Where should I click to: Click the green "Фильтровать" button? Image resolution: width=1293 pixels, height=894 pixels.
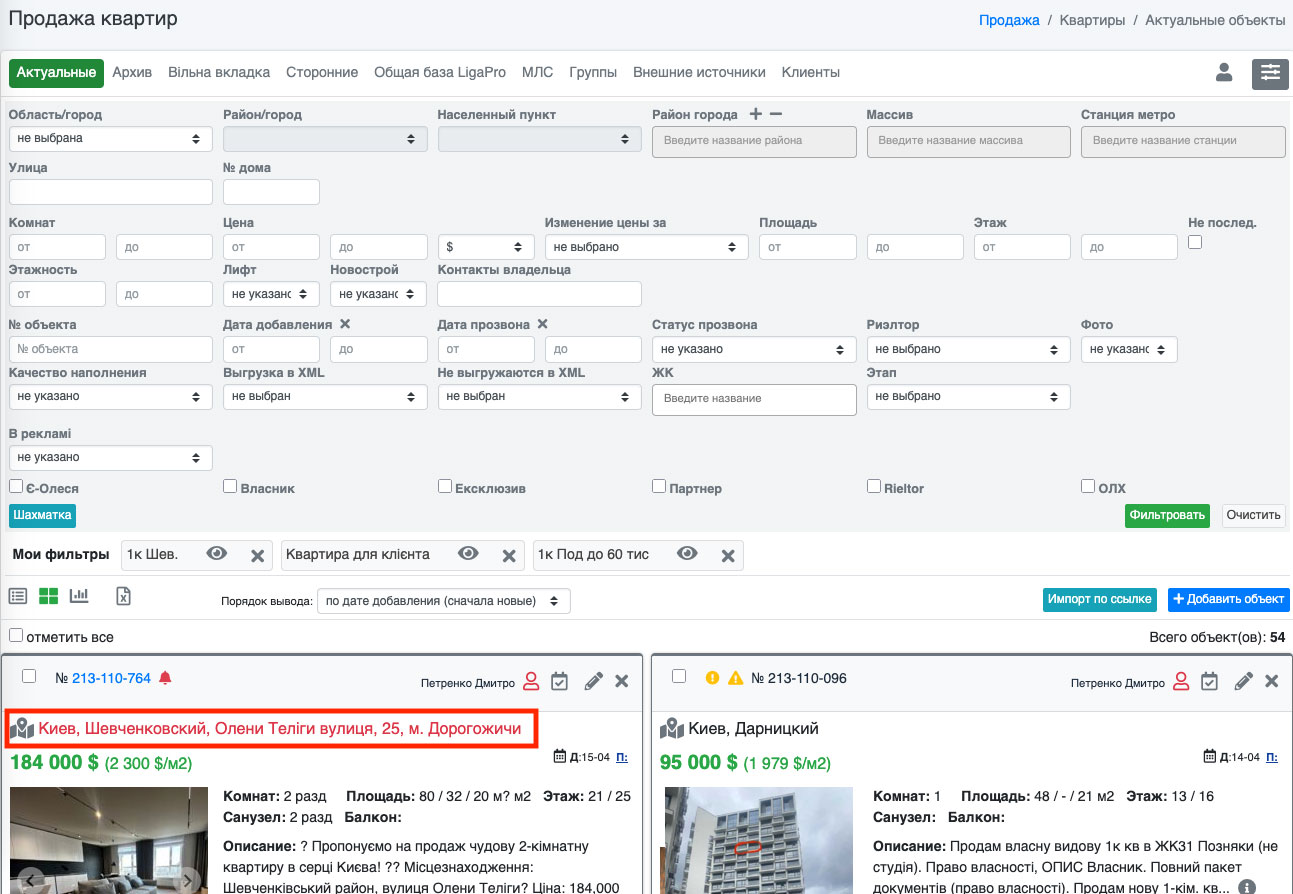(1166, 516)
